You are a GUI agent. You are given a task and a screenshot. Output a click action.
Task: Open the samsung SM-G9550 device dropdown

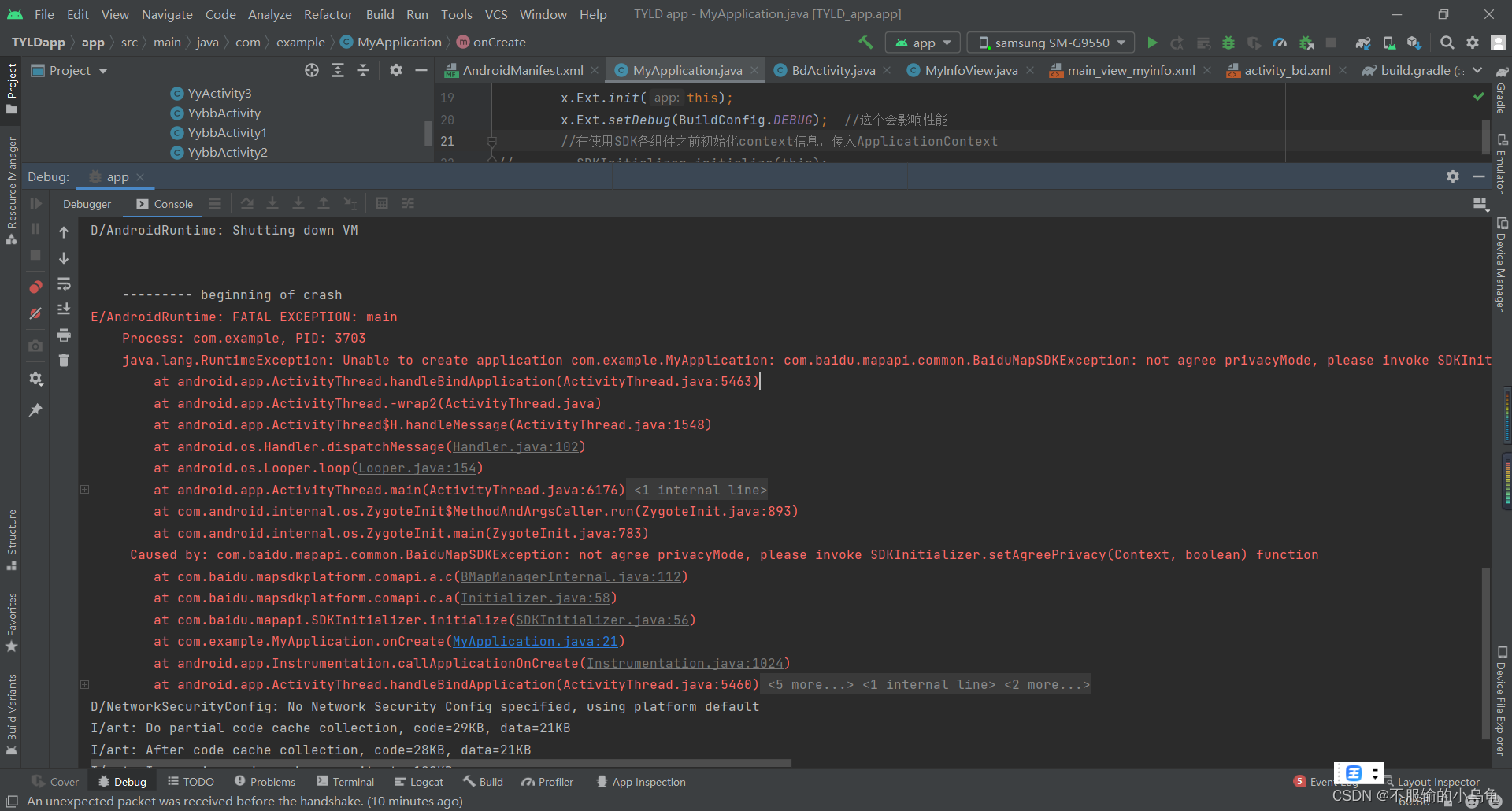[1050, 43]
